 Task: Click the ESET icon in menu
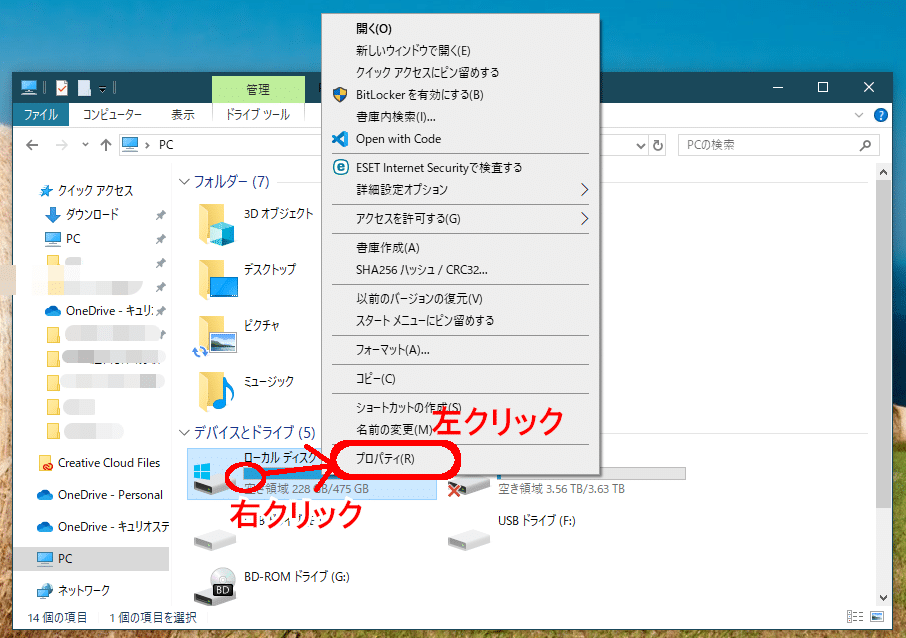(341, 168)
